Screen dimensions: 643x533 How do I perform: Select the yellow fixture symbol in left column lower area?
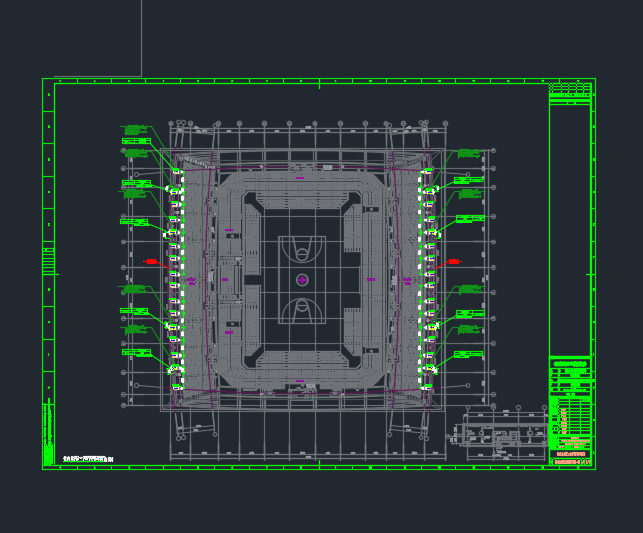pyautogui.click(x=172, y=327)
